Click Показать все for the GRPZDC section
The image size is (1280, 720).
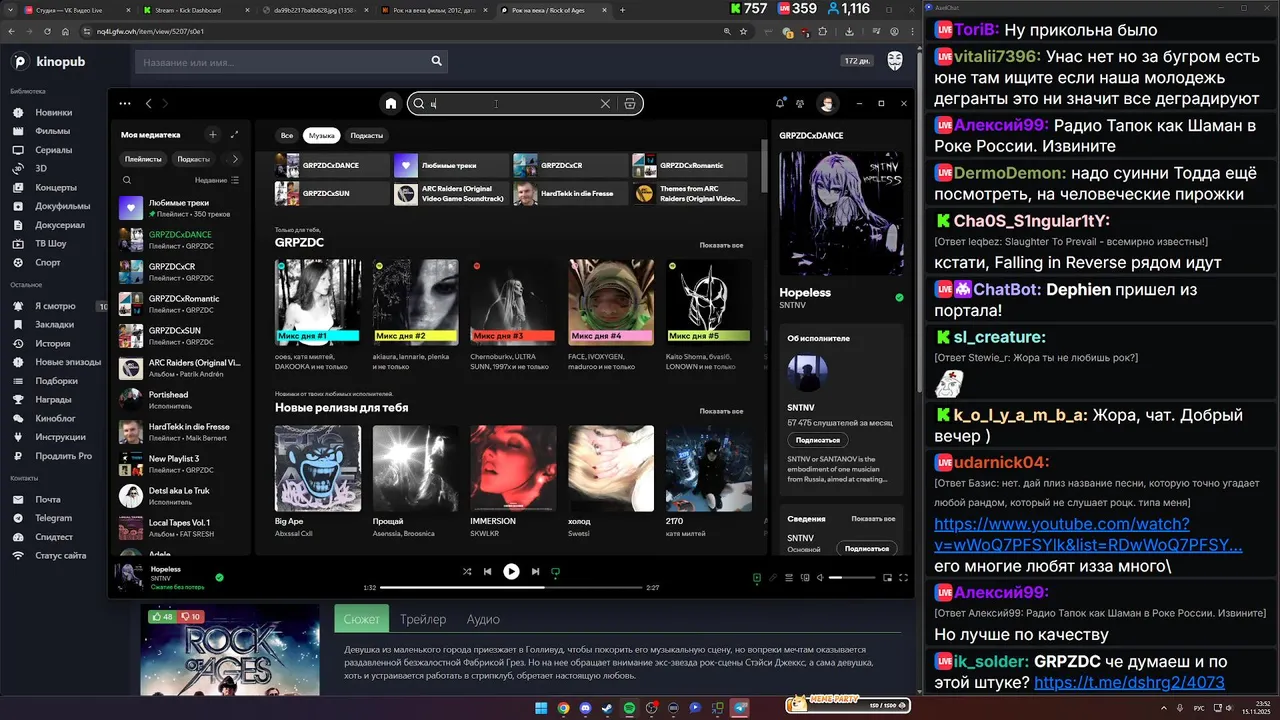click(721, 245)
